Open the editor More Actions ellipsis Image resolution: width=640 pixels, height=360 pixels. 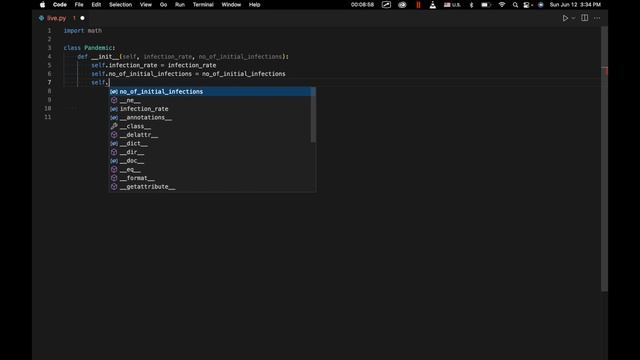[597, 18]
